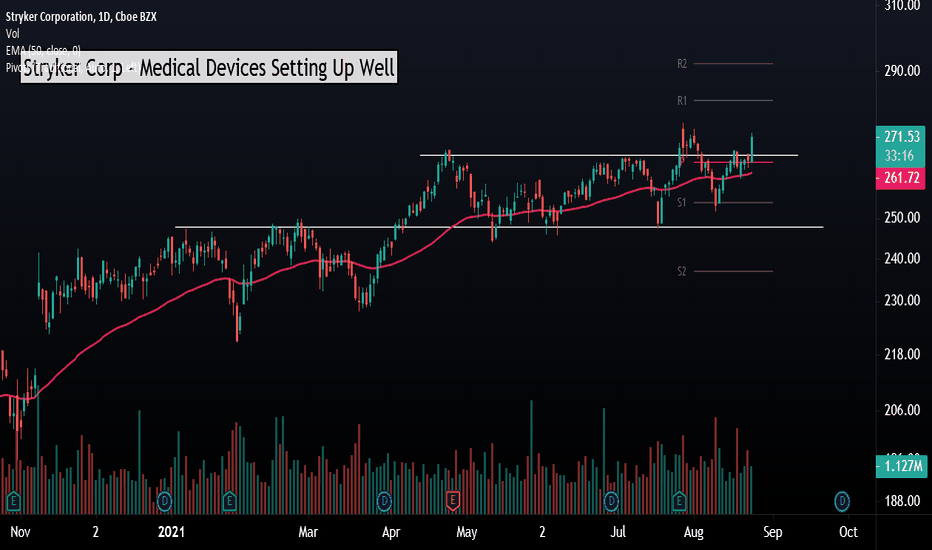Select the lower white horizontal support line
The image size is (932, 550).
tap(499, 227)
